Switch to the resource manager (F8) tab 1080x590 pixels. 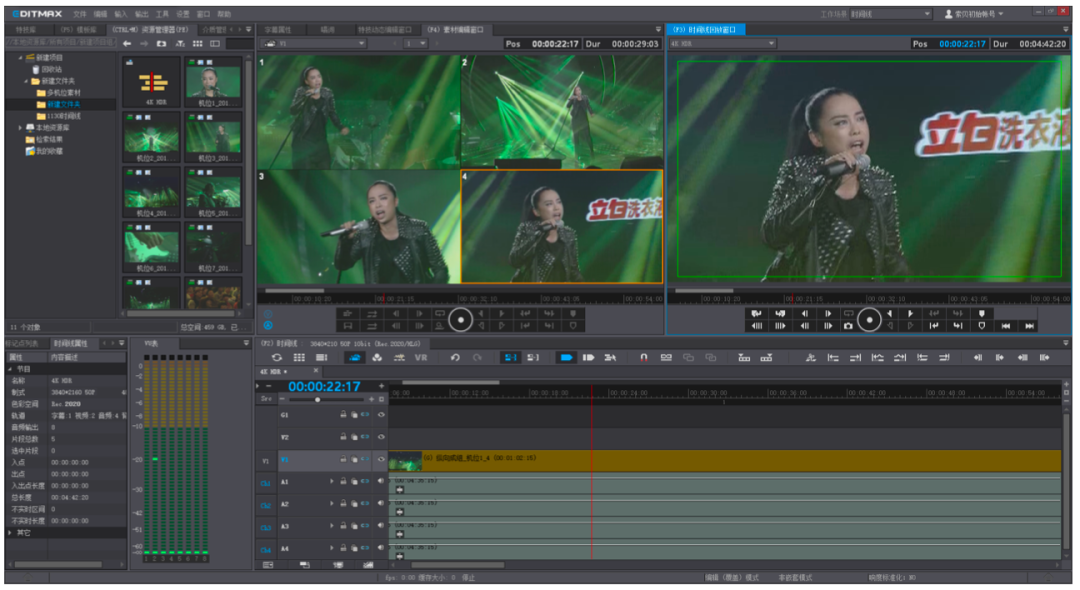[x=150, y=30]
